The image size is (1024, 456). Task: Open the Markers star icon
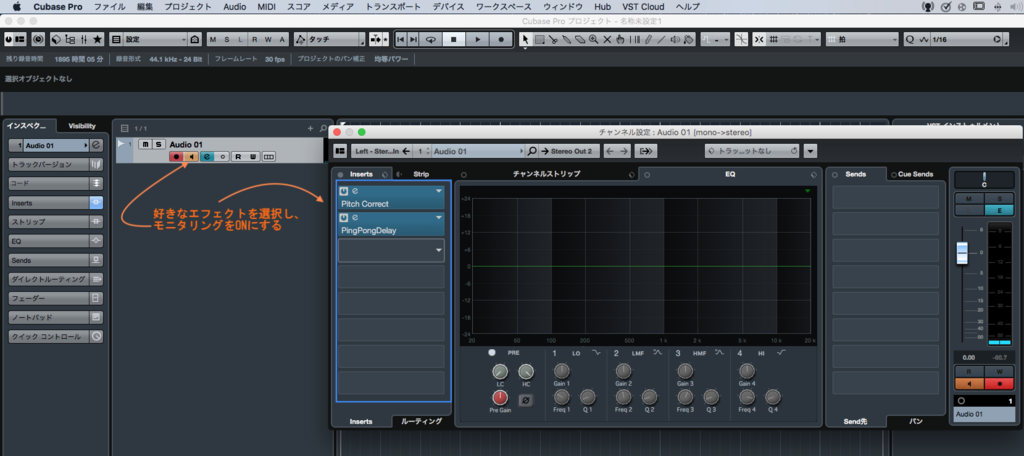pos(97,39)
